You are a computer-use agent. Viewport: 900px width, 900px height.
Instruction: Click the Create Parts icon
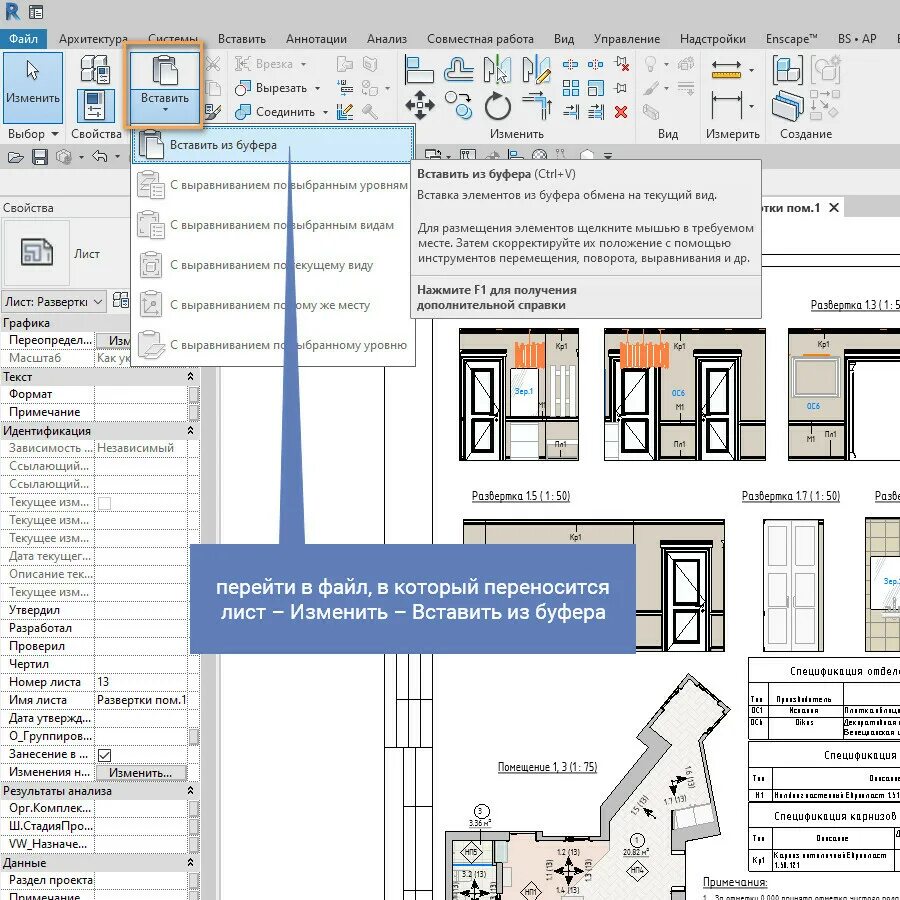point(825,69)
